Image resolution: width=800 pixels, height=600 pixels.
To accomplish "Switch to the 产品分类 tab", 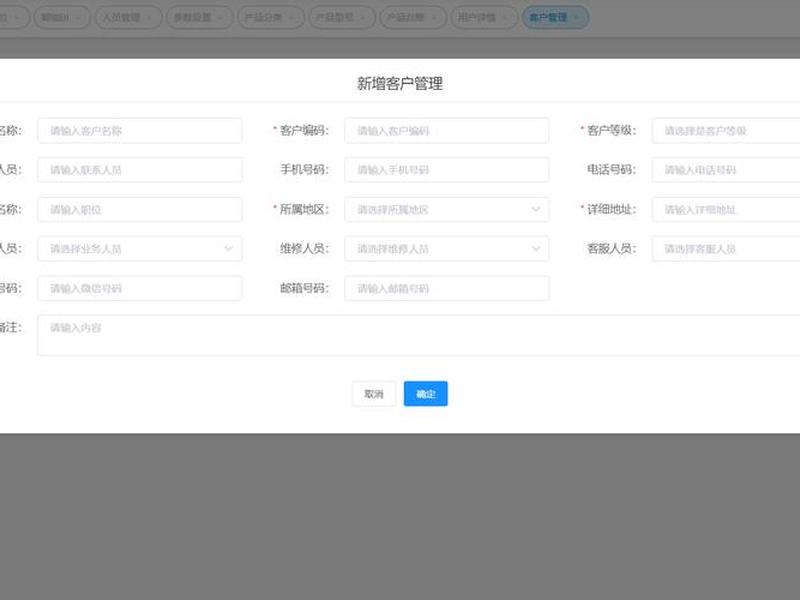I will tap(271, 17).
